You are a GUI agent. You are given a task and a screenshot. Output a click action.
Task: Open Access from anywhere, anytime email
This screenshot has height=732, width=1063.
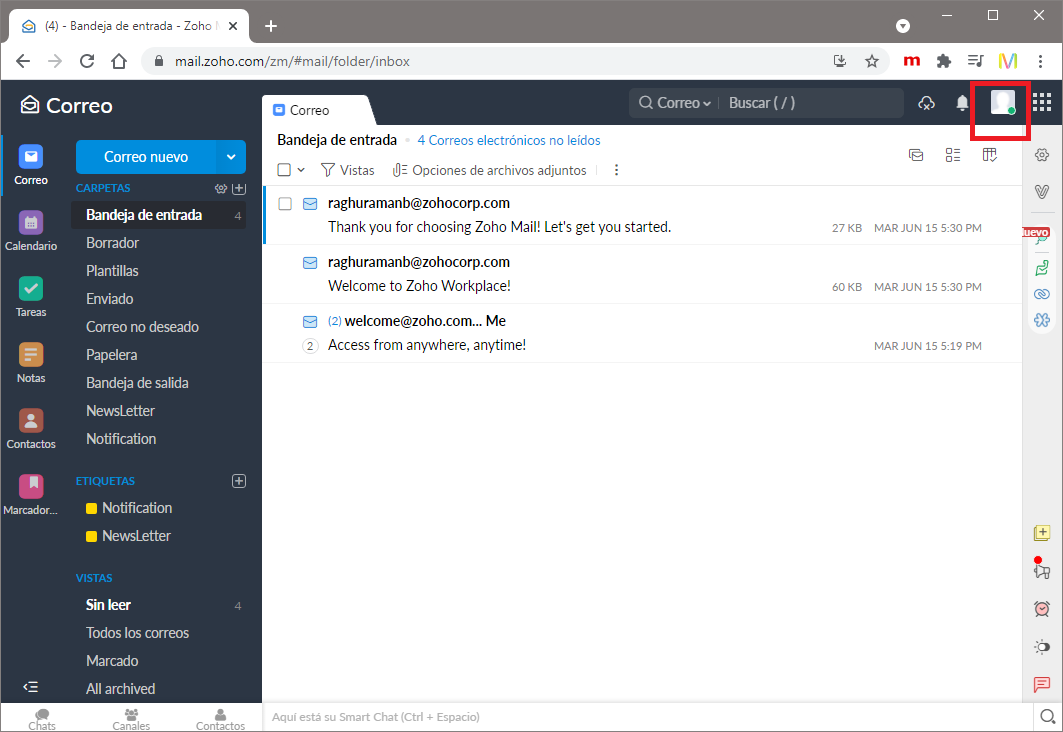click(x=642, y=333)
